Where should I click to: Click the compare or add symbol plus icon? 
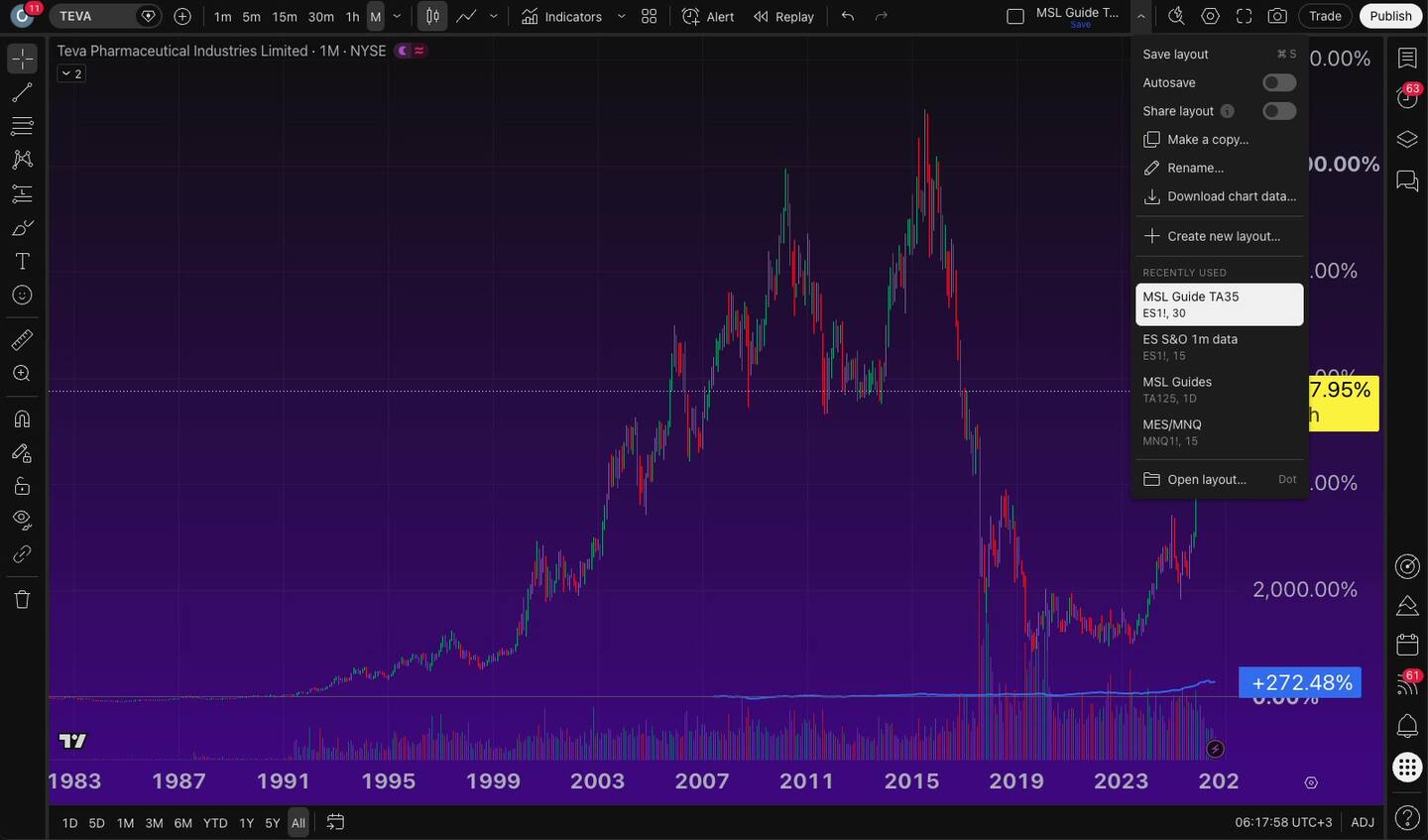[x=182, y=16]
